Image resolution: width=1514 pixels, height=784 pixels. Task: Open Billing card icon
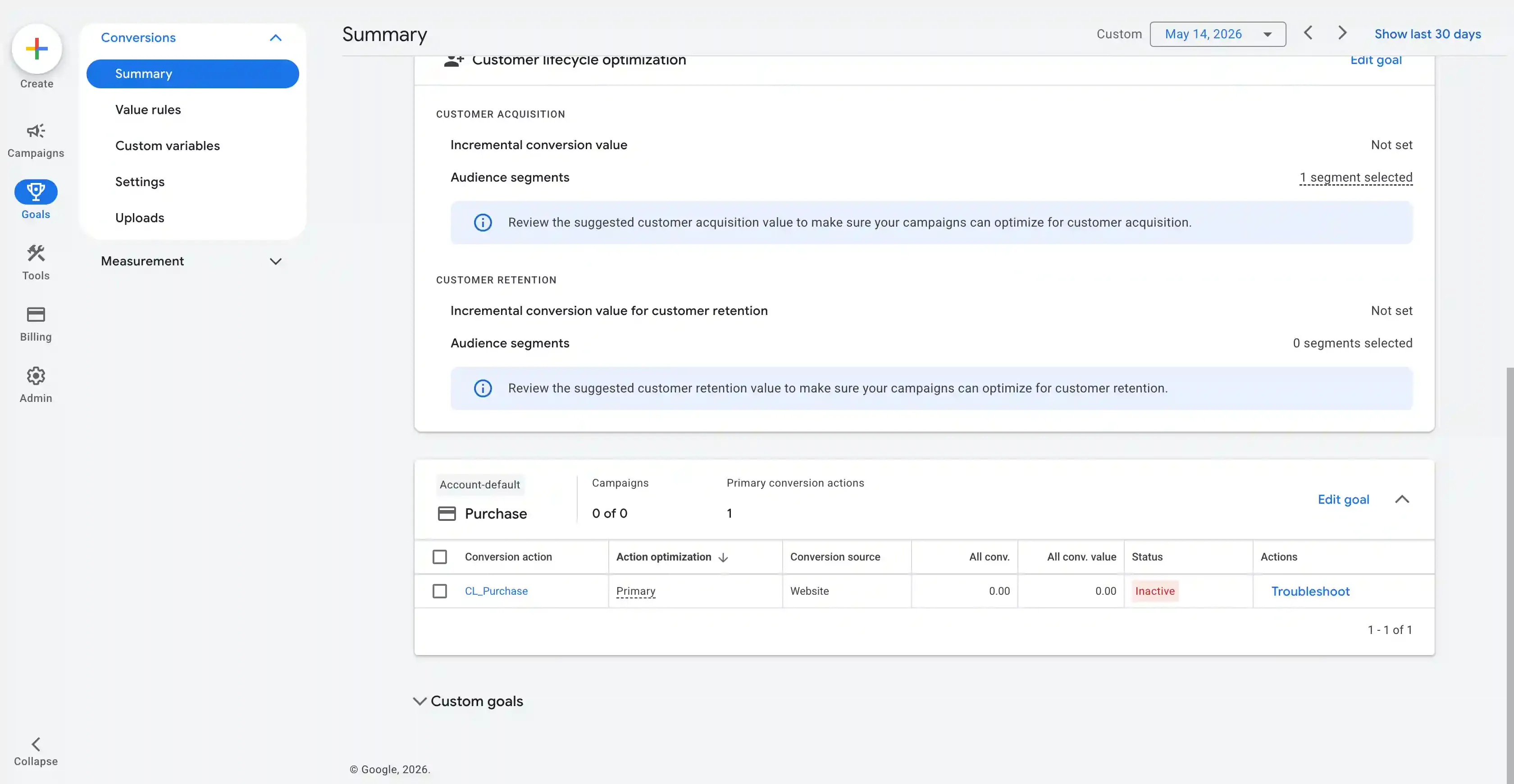coord(36,315)
